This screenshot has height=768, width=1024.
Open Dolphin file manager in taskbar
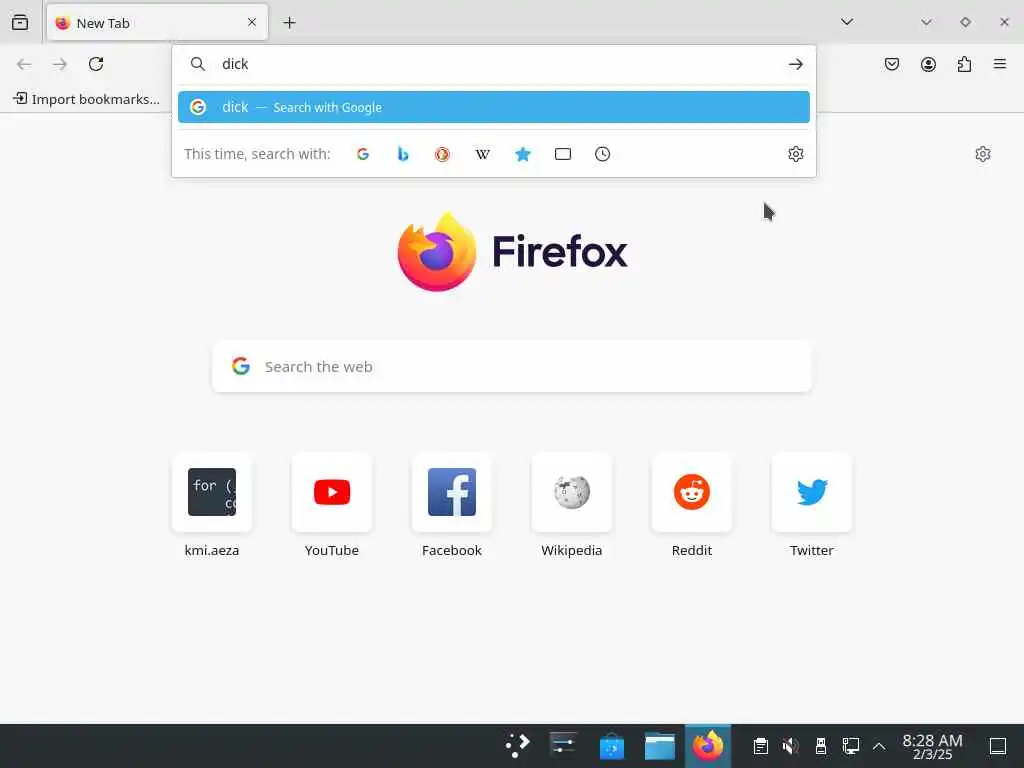(x=660, y=746)
